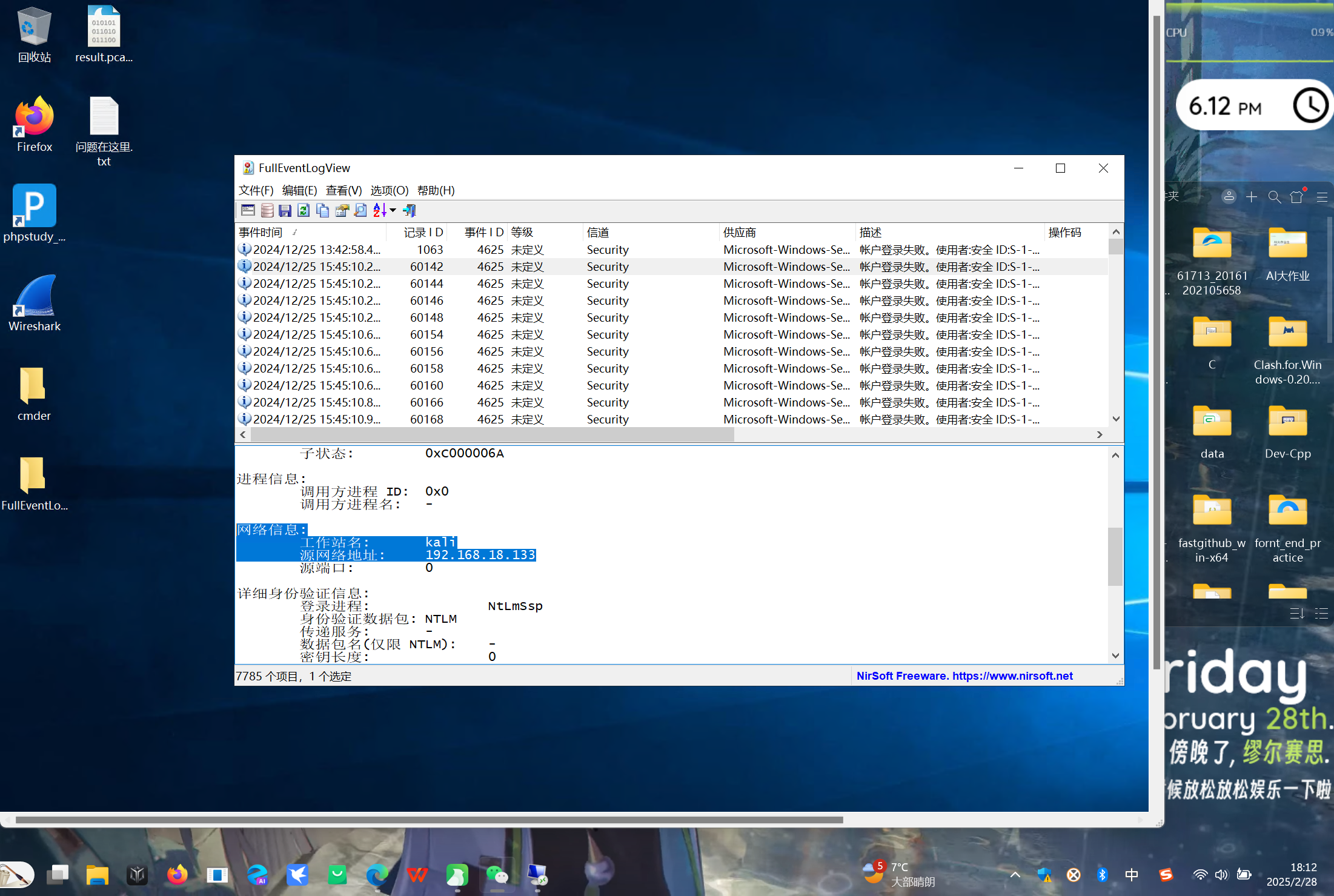The width and height of the screenshot is (1334, 896).
Task: Sort by 事件时间 column header
Action: [260, 232]
